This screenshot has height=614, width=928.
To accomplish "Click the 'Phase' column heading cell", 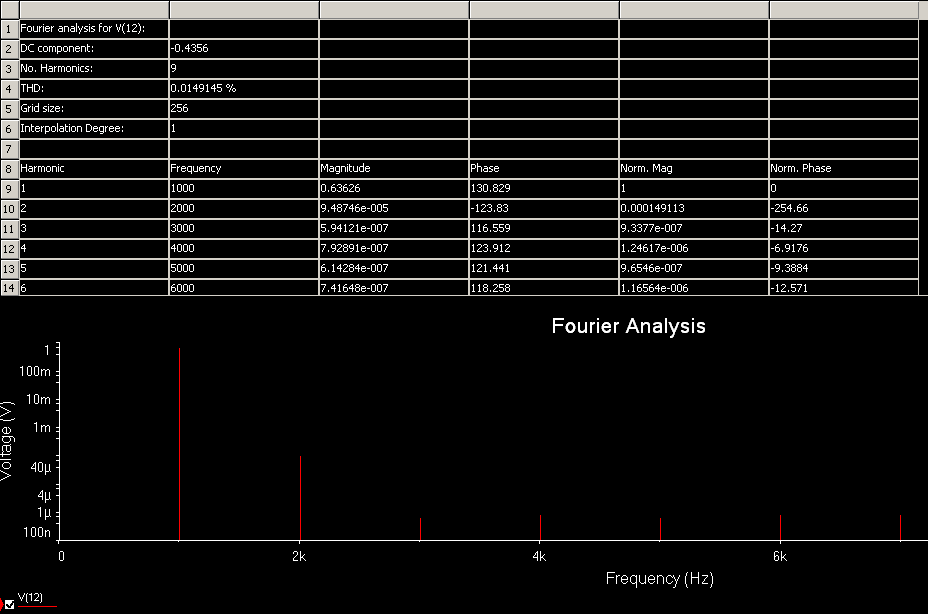I will tap(544, 168).
